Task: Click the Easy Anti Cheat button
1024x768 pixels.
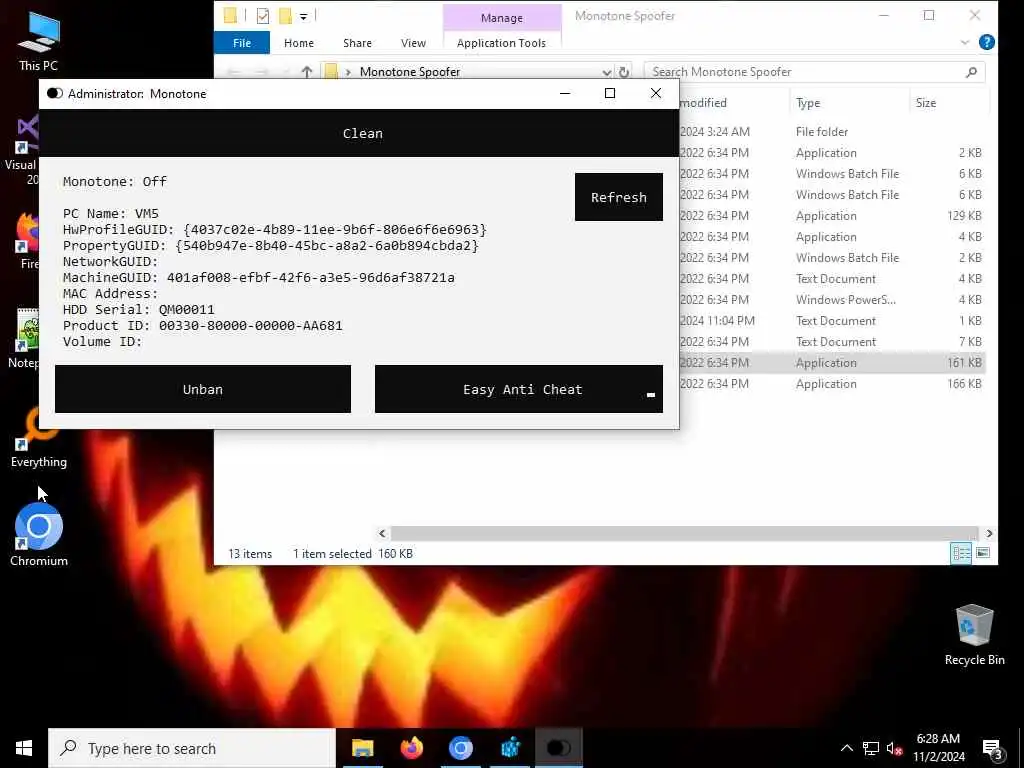Action: coord(519,389)
